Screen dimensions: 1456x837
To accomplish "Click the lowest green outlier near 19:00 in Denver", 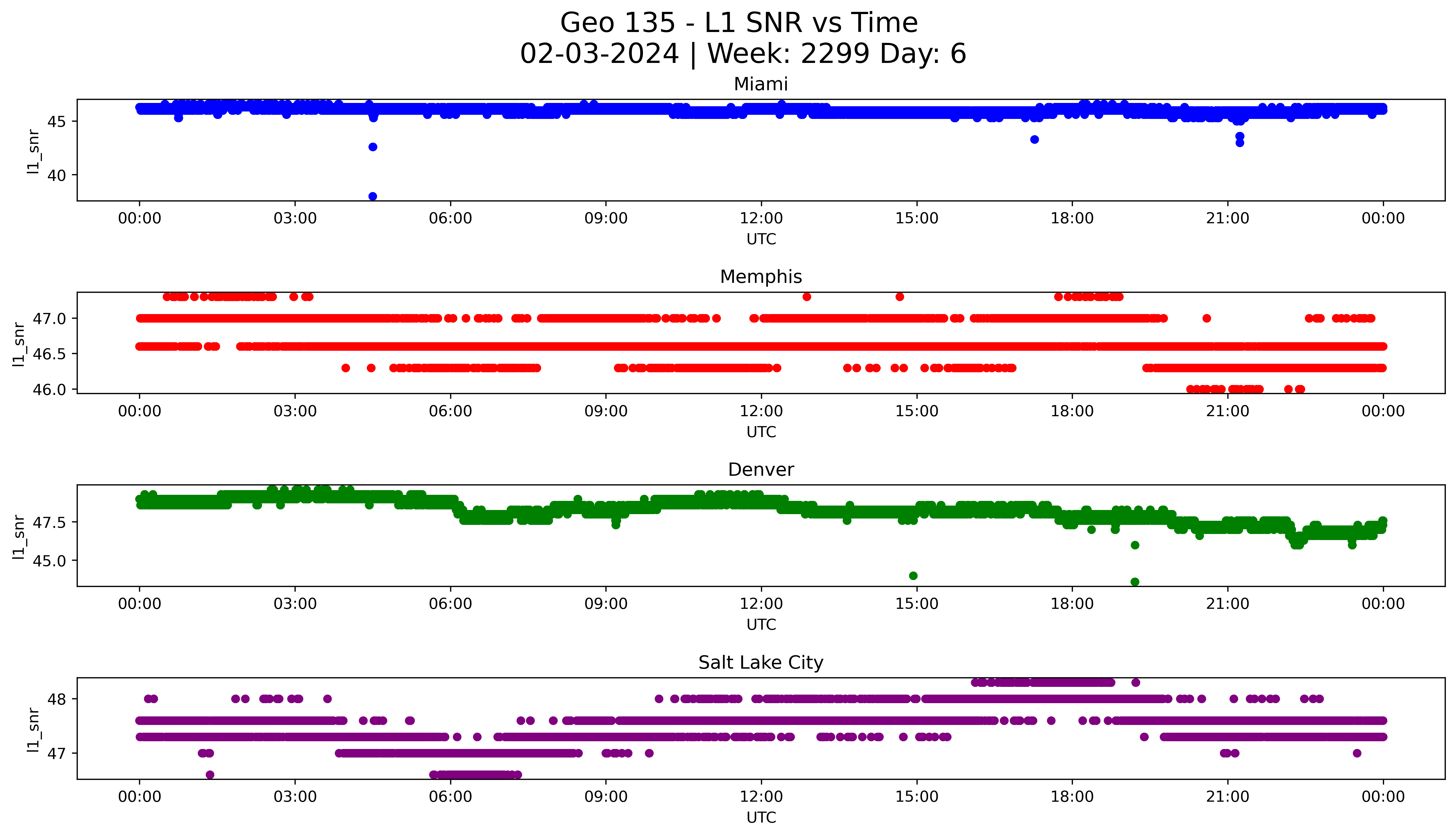I will tap(1135, 582).
